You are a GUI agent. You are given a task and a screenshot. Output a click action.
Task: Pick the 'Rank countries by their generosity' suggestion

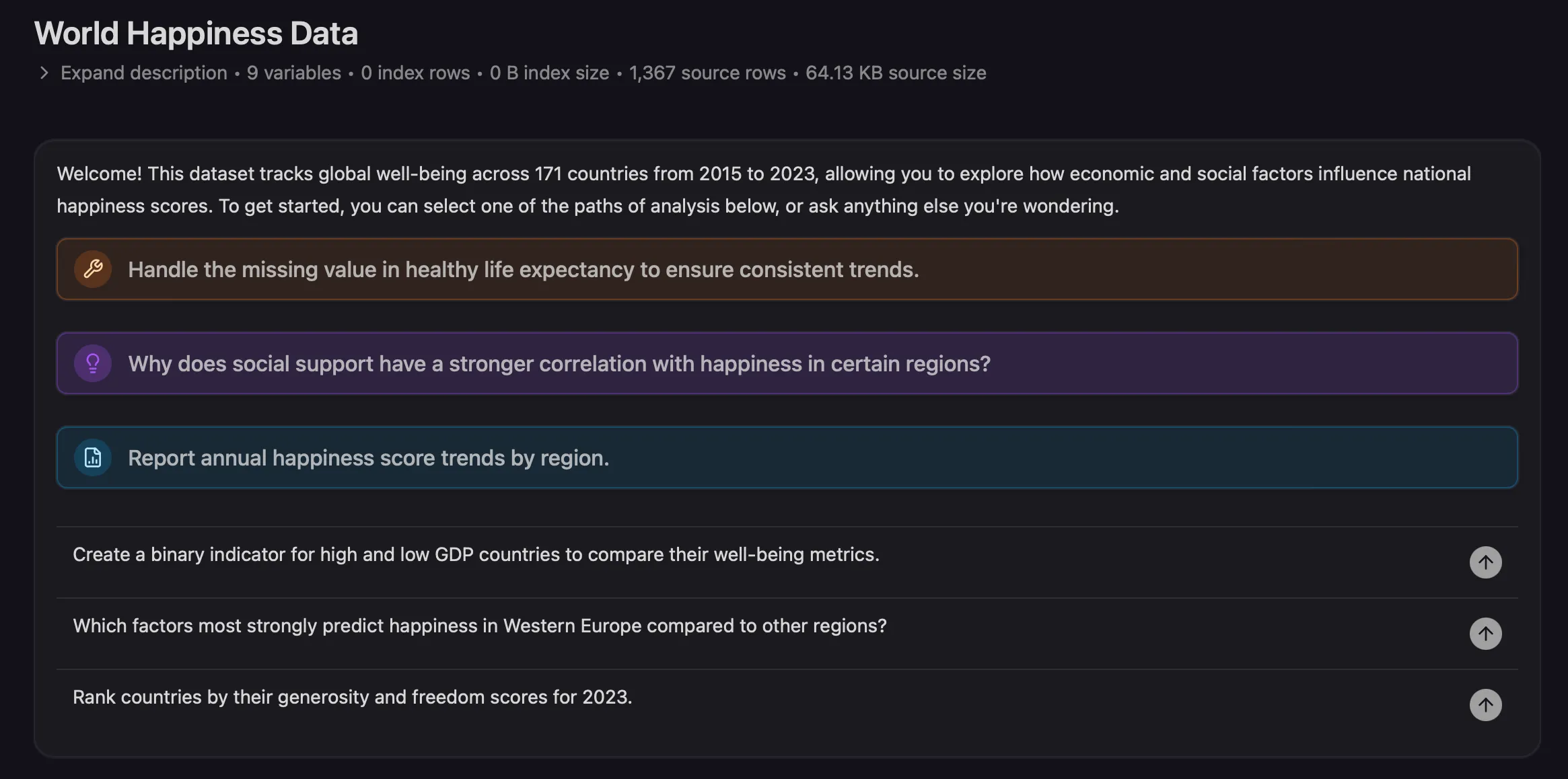point(353,697)
